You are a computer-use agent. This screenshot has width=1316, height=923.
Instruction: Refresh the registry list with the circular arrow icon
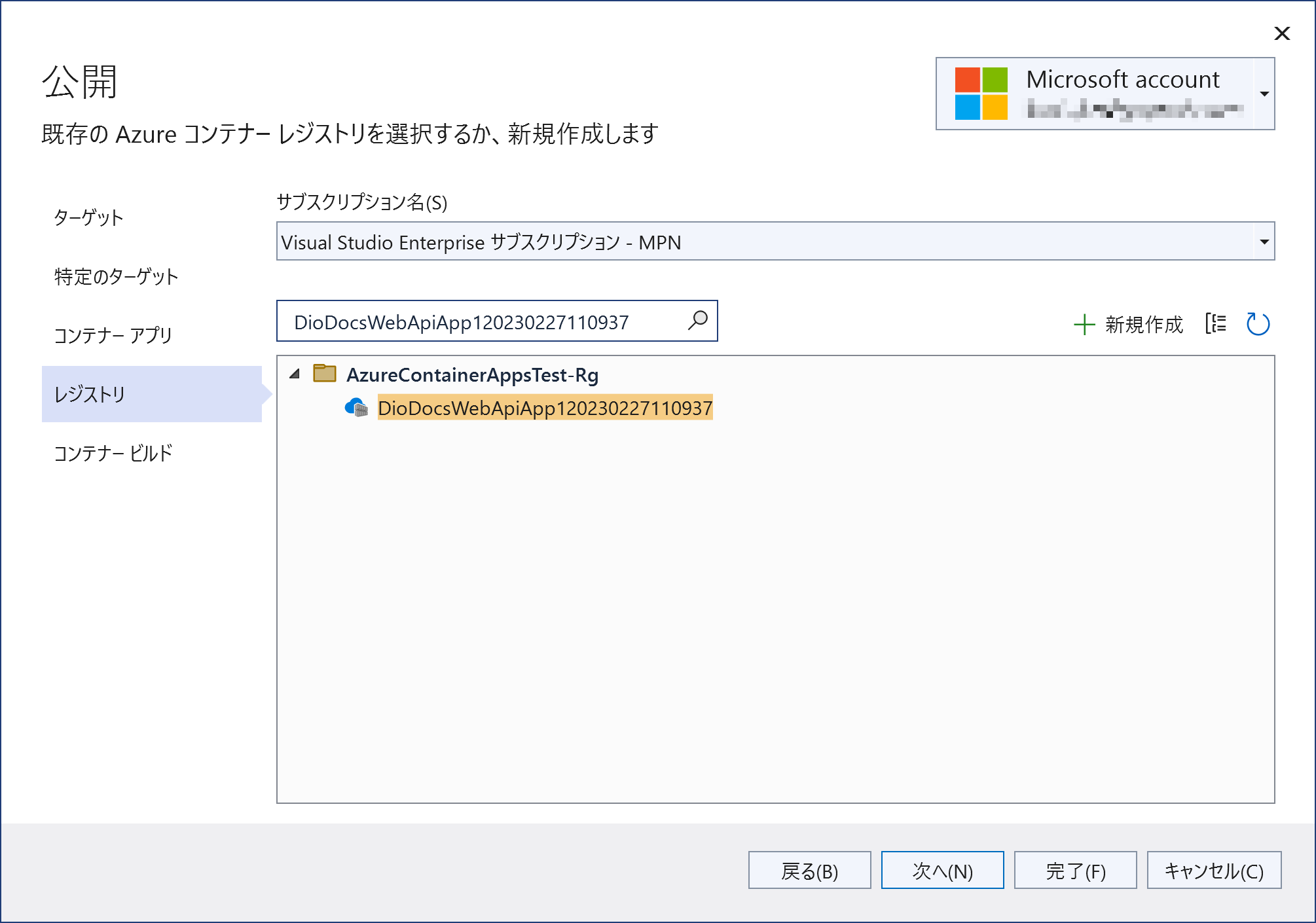[1258, 323]
